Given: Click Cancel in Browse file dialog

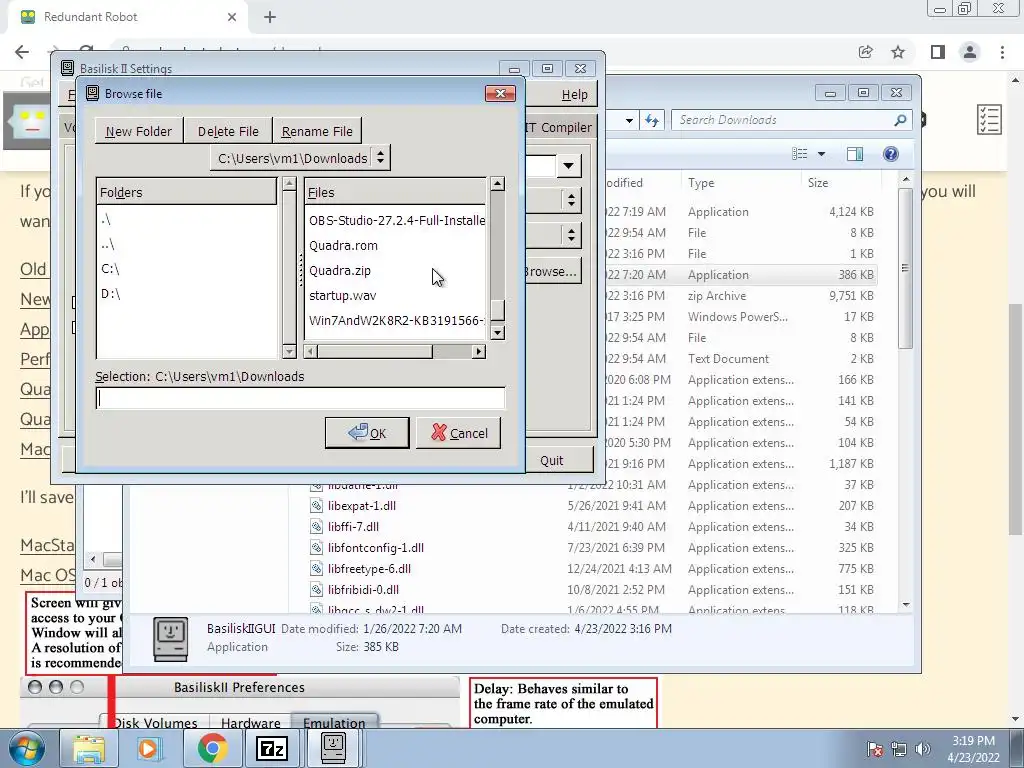Looking at the screenshot, I should point(458,433).
